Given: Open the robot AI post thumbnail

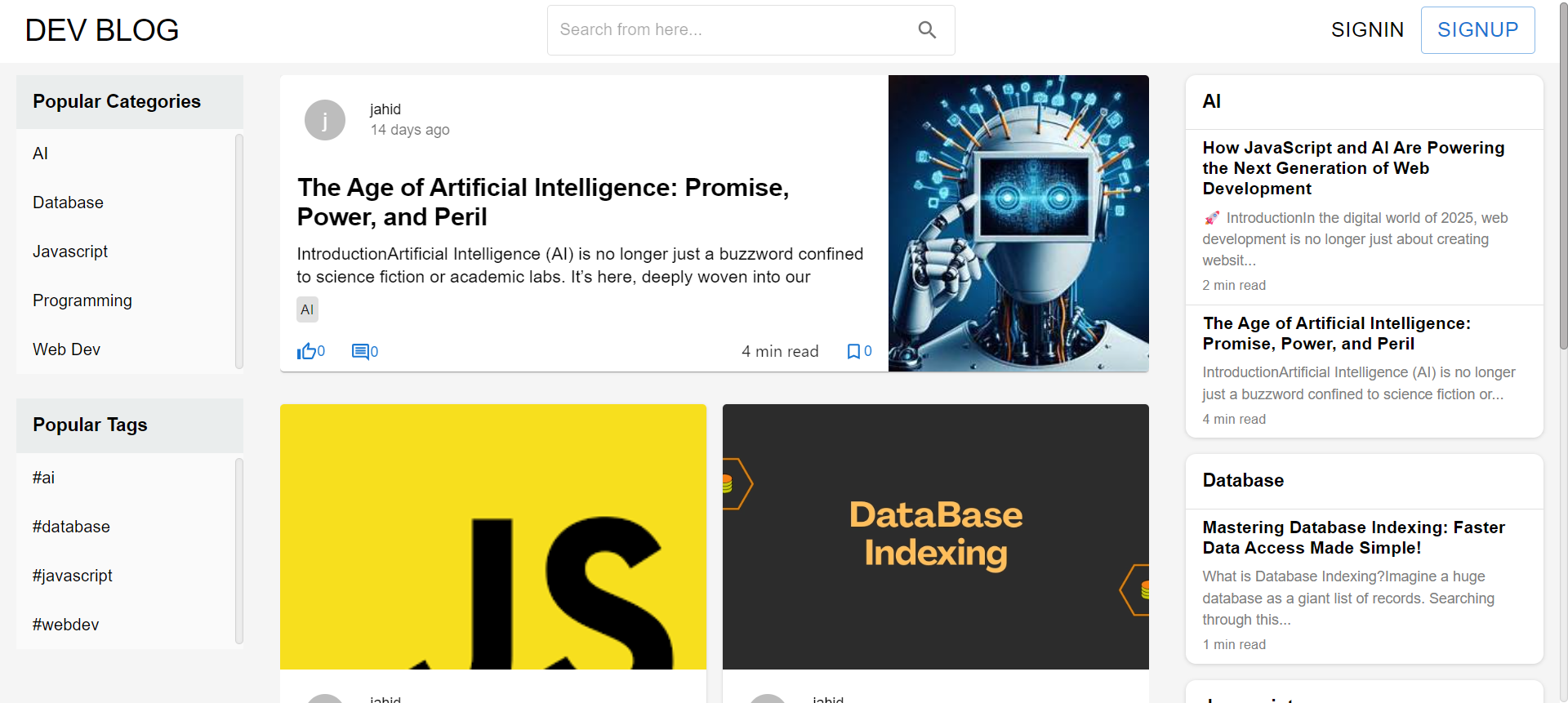Looking at the screenshot, I should pos(1018,223).
